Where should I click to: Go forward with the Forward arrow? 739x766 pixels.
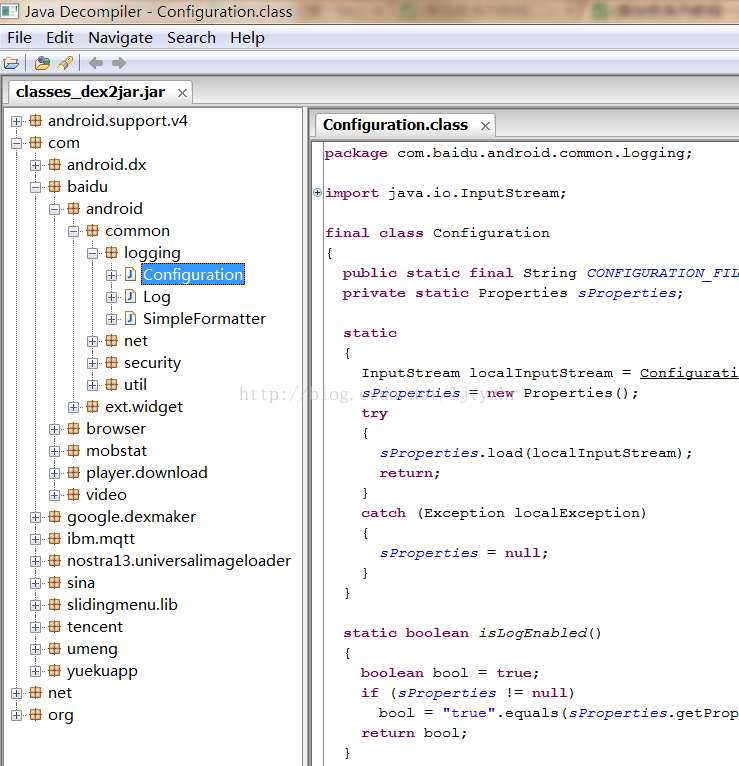click(x=119, y=63)
